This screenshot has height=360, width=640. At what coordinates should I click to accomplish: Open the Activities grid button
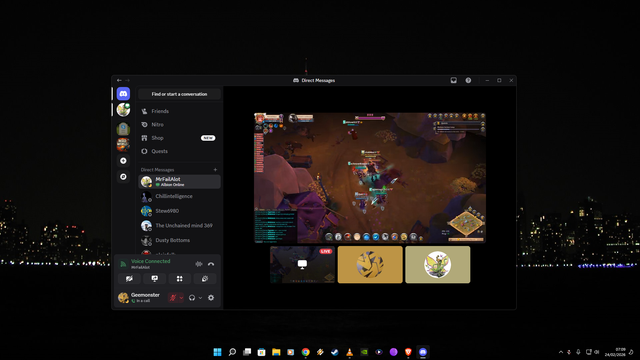[x=180, y=279]
